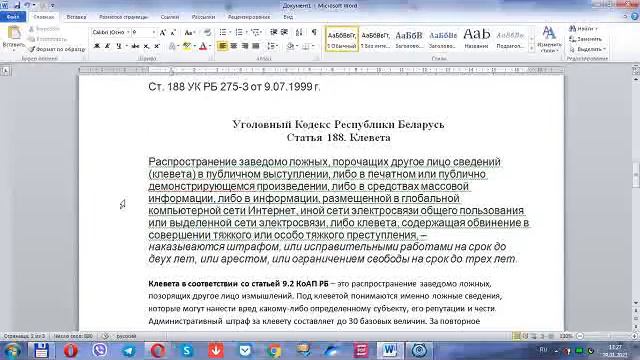640x360 pixels.
Task: Click the Multilevel List icon
Action: (x=256, y=32)
